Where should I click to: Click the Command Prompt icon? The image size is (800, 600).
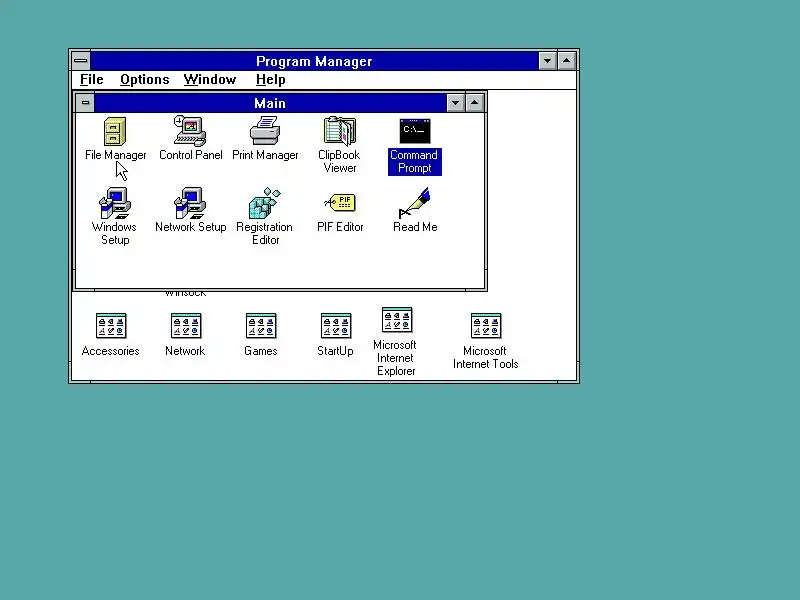(415, 132)
